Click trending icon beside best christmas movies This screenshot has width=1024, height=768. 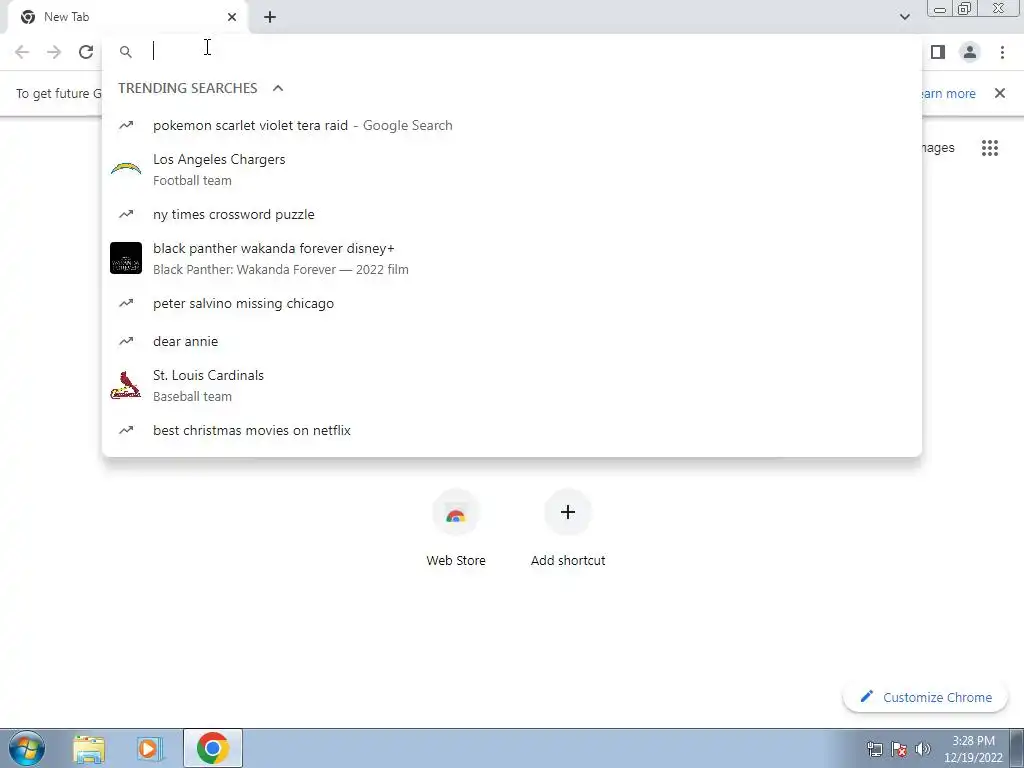[125, 430]
